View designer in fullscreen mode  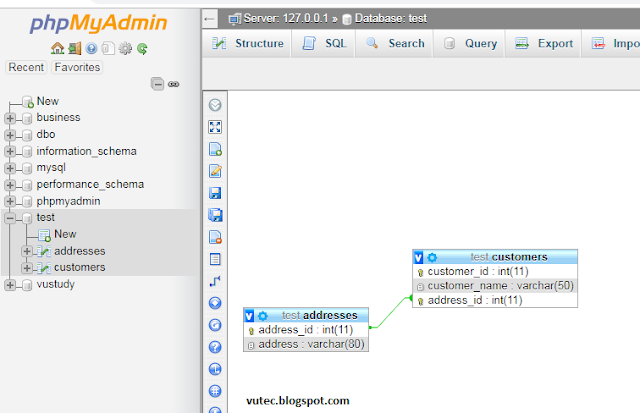(x=215, y=127)
